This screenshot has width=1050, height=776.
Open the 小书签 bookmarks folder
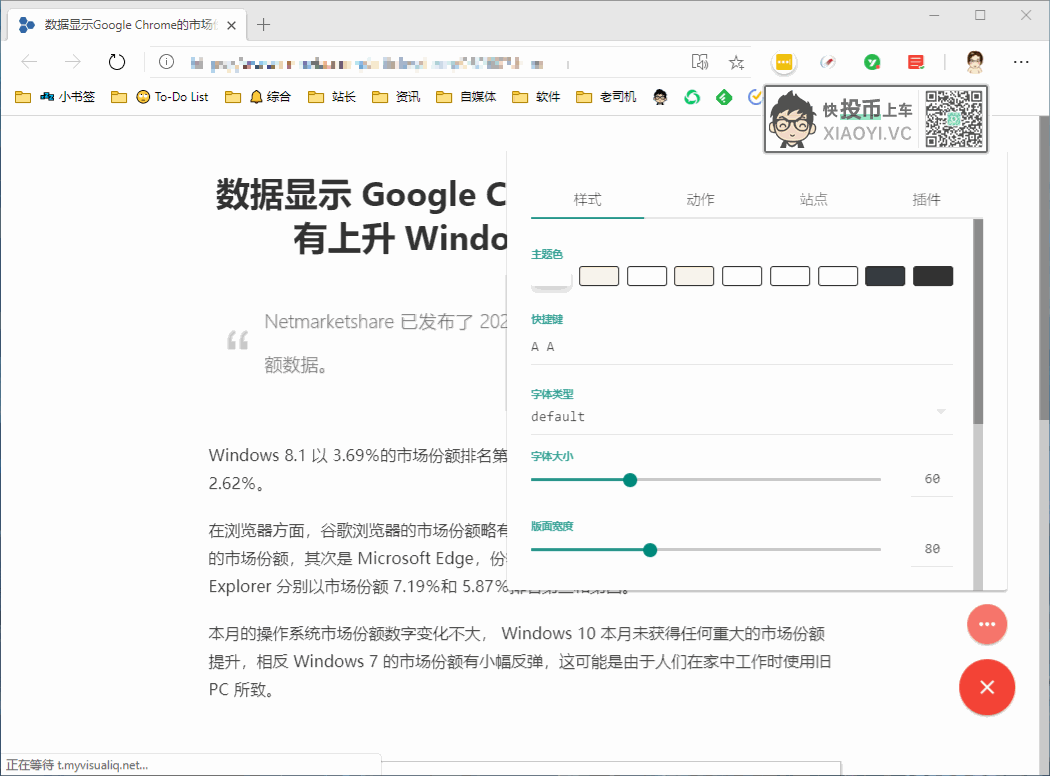(x=55, y=97)
